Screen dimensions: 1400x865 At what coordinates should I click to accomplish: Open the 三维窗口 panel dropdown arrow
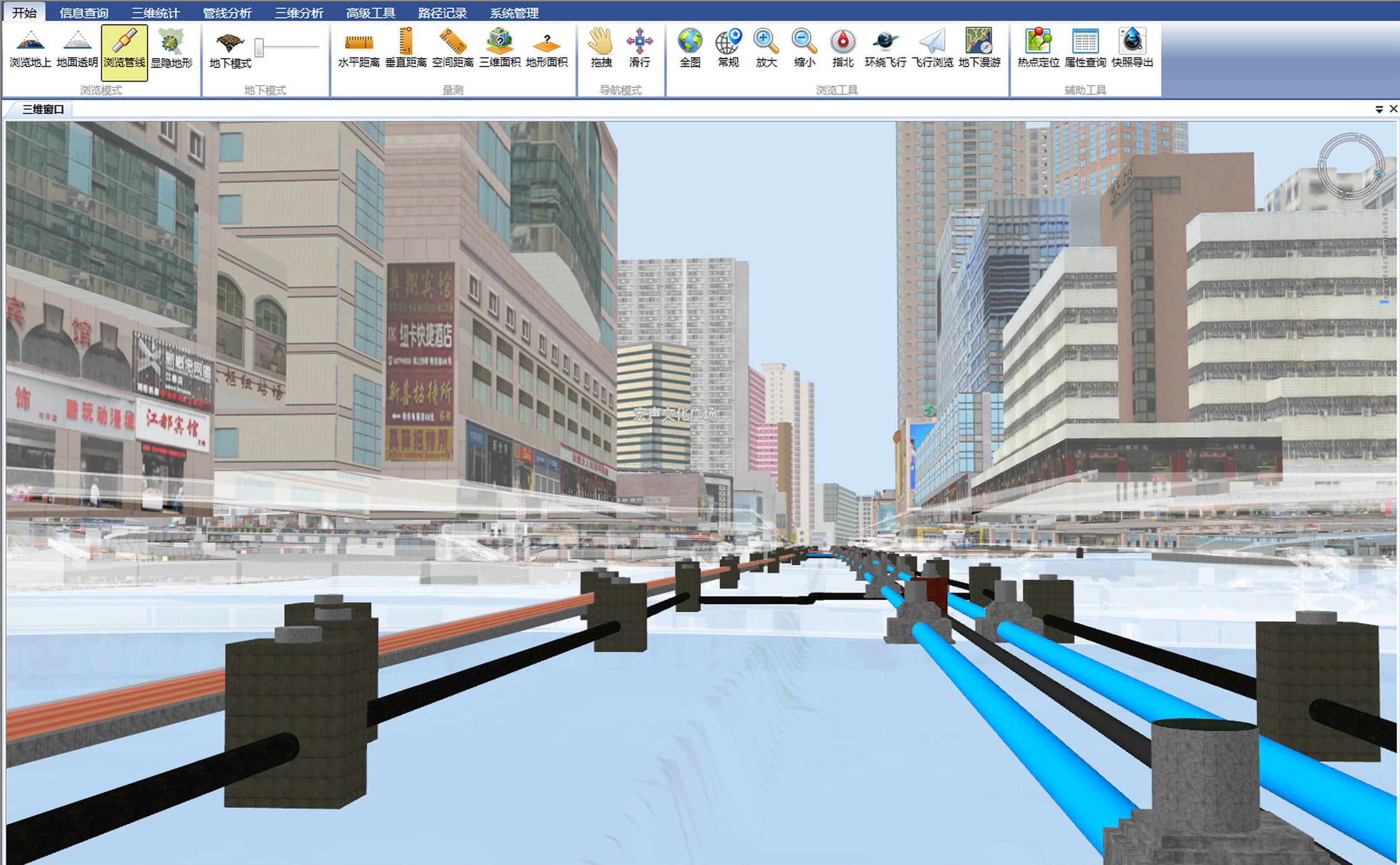point(1379,109)
